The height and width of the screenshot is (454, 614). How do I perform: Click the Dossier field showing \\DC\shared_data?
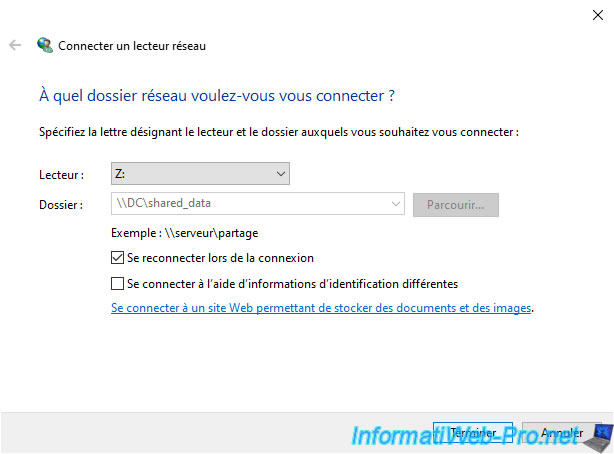(x=258, y=204)
